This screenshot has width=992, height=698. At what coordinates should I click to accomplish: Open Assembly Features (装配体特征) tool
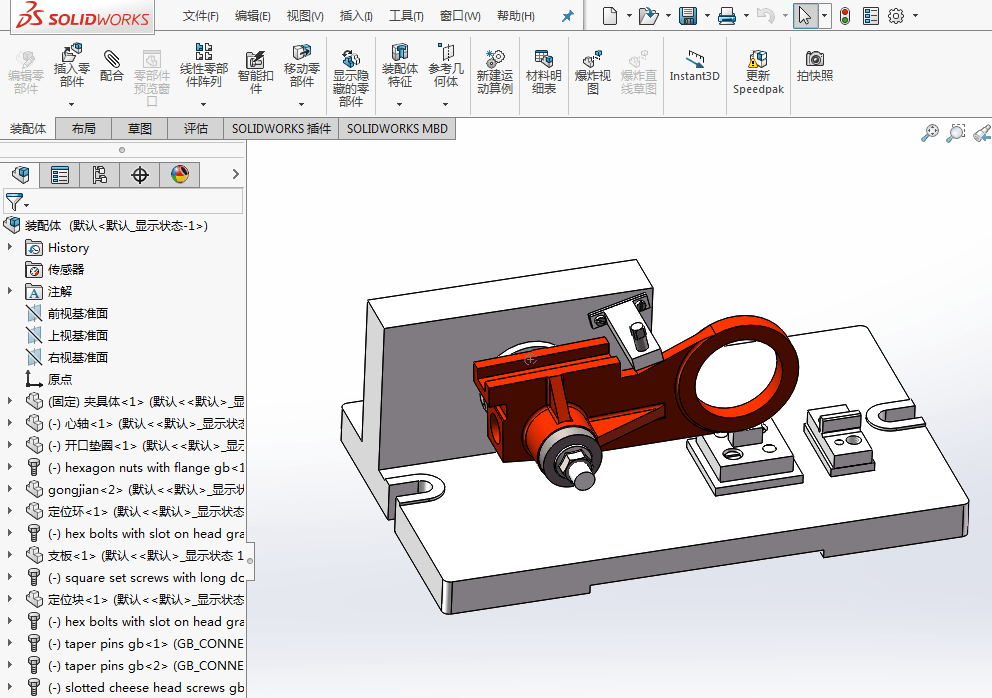click(400, 65)
